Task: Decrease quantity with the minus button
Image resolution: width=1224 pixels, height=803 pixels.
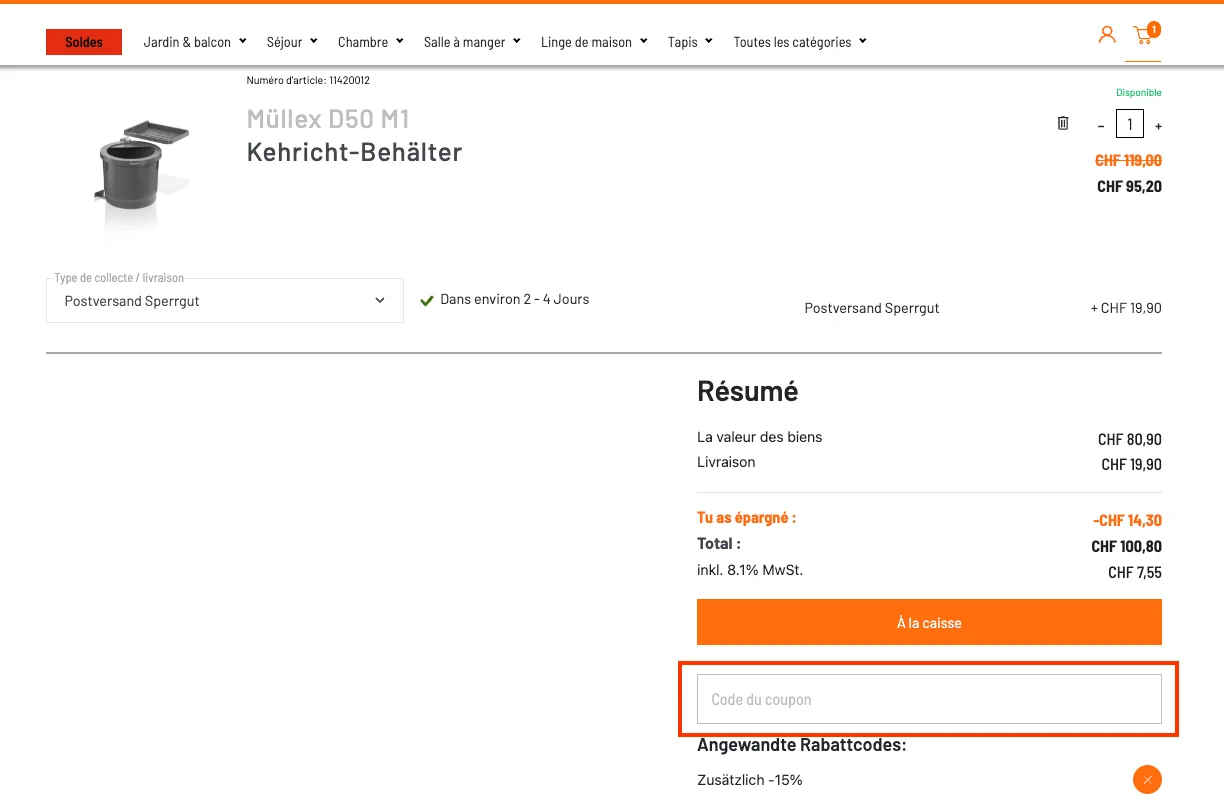Action: (x=1101, y=126)
